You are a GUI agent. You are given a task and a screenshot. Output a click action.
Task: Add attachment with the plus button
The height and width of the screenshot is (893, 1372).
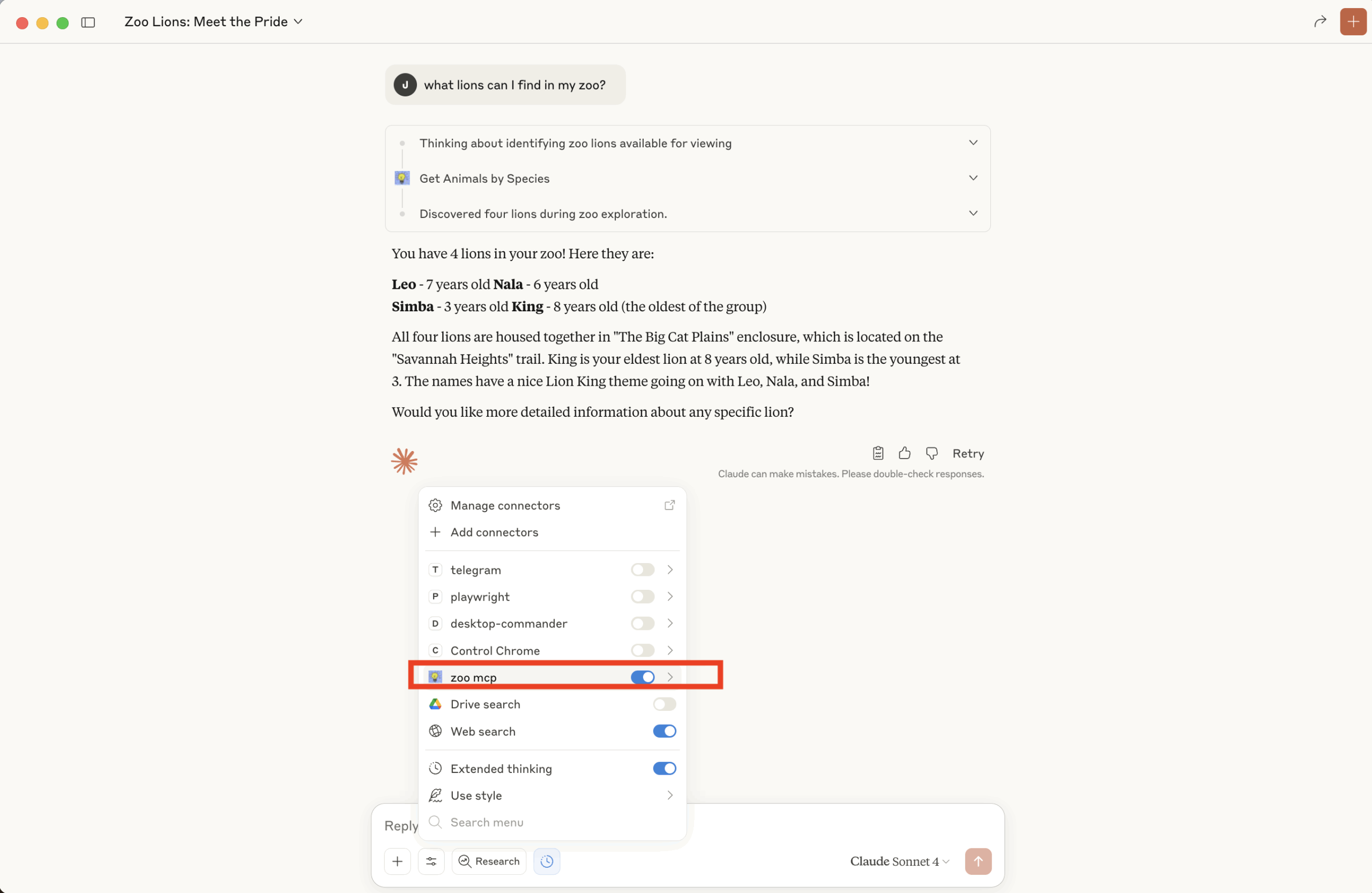point(397,861)
